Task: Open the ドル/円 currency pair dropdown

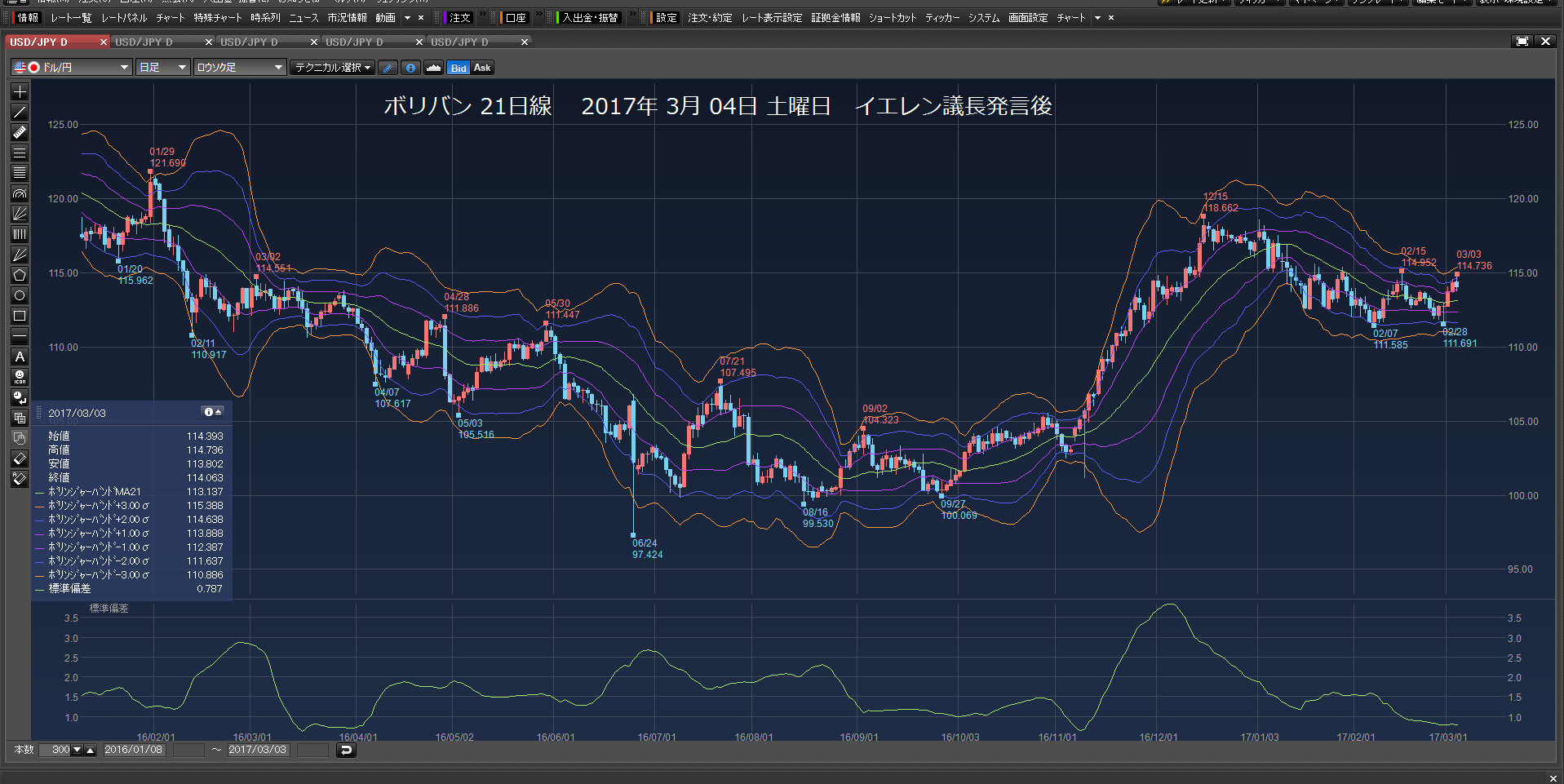Action: click(72, 68)
